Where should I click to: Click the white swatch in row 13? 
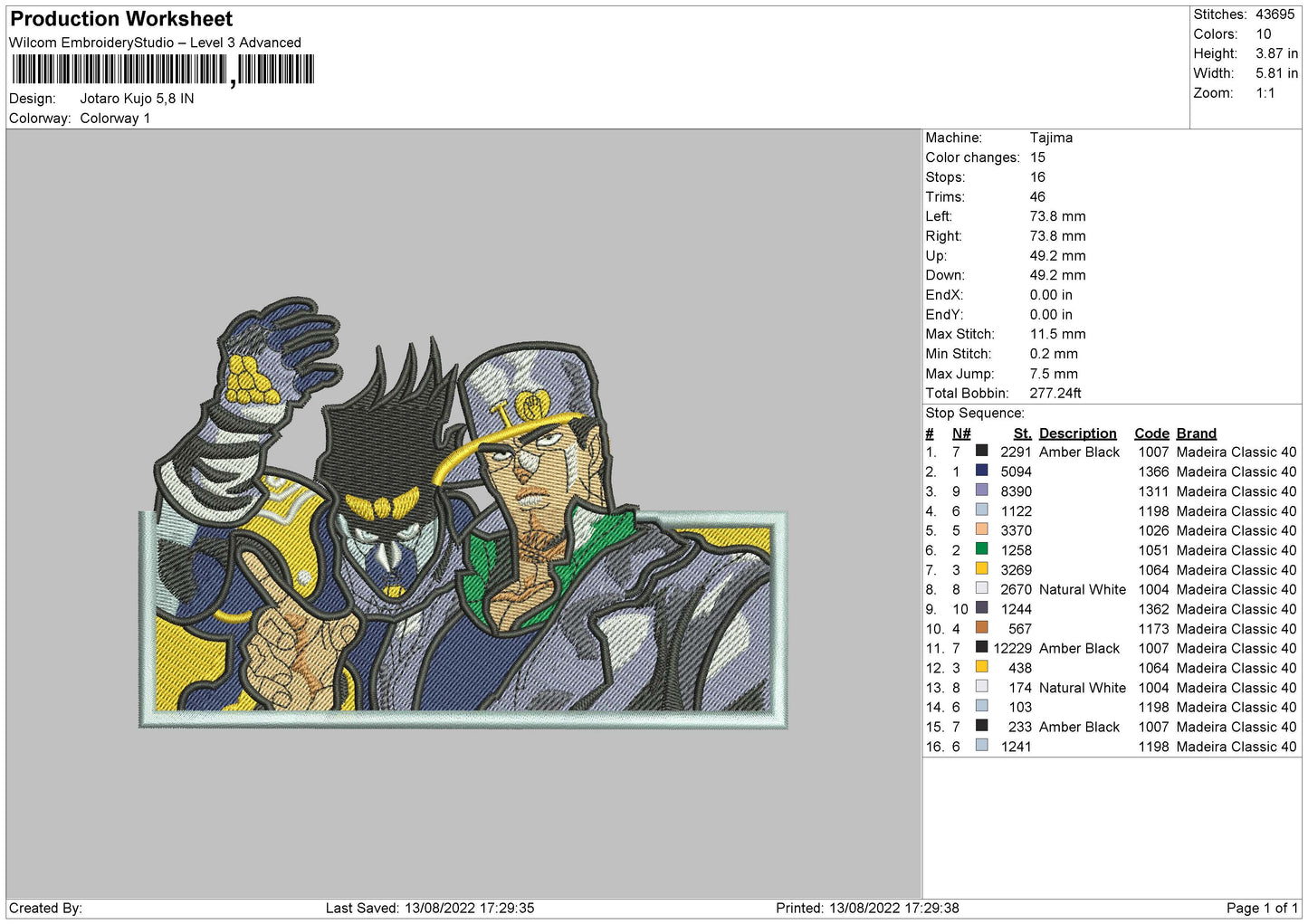[981, 687]
